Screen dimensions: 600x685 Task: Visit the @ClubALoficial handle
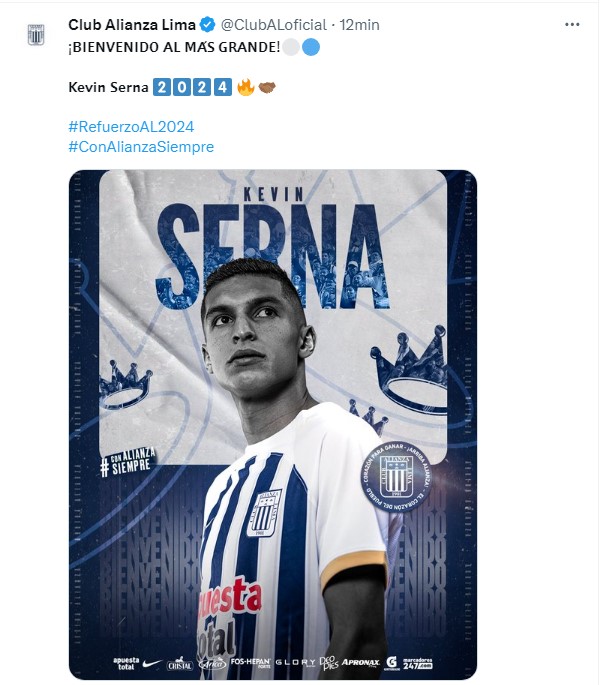pos(274,25)
